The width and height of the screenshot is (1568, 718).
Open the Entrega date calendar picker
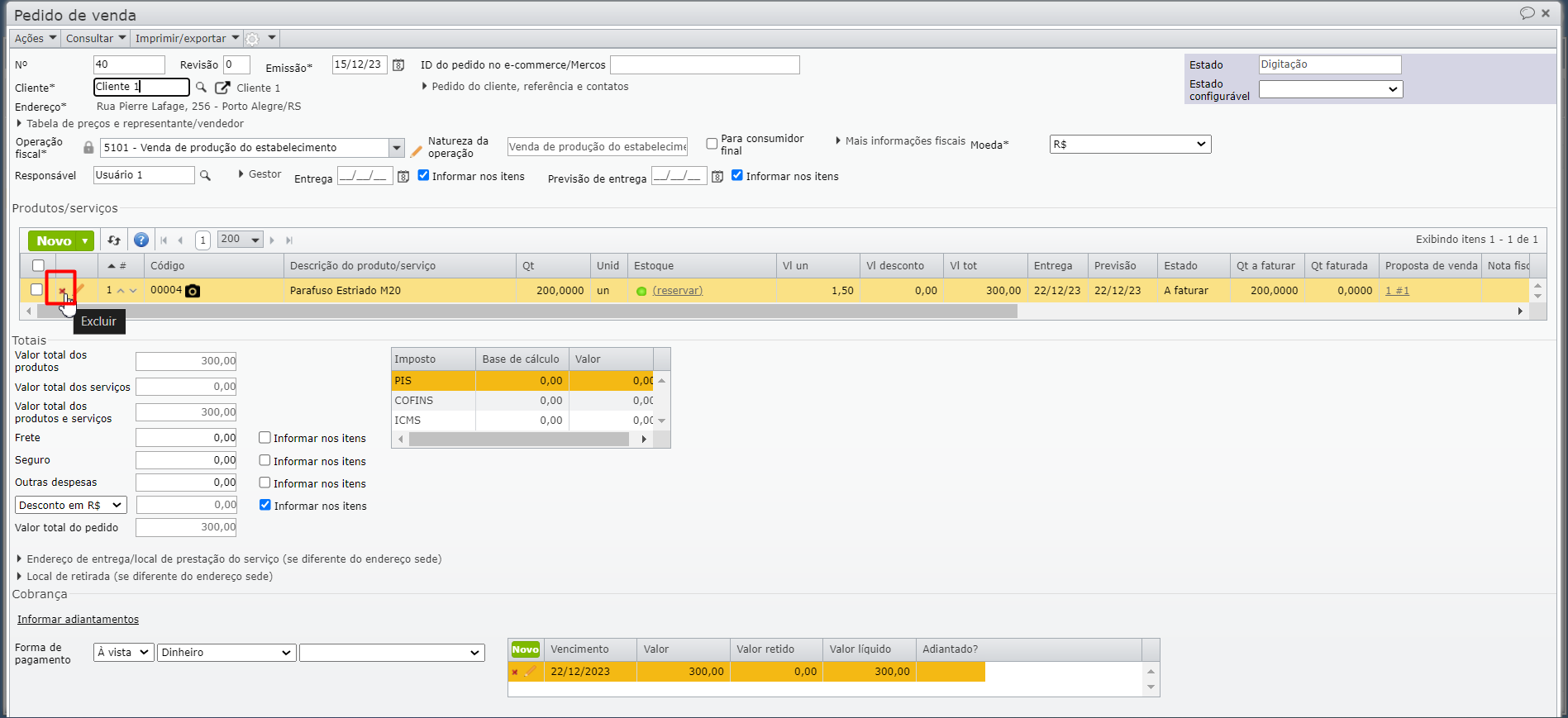(x=403, y=177)
